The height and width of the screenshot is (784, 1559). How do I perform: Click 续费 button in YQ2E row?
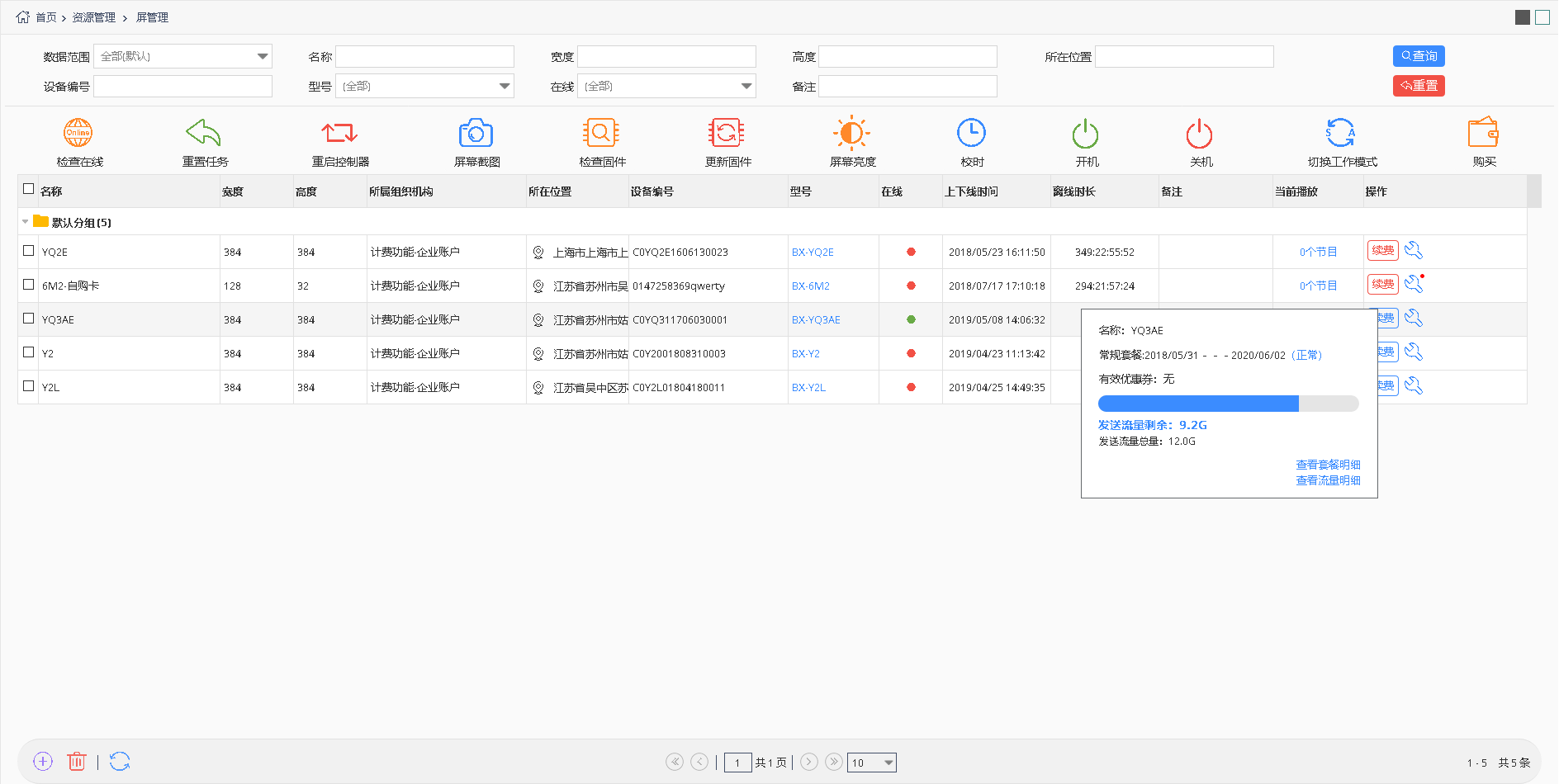[1383, 250]
